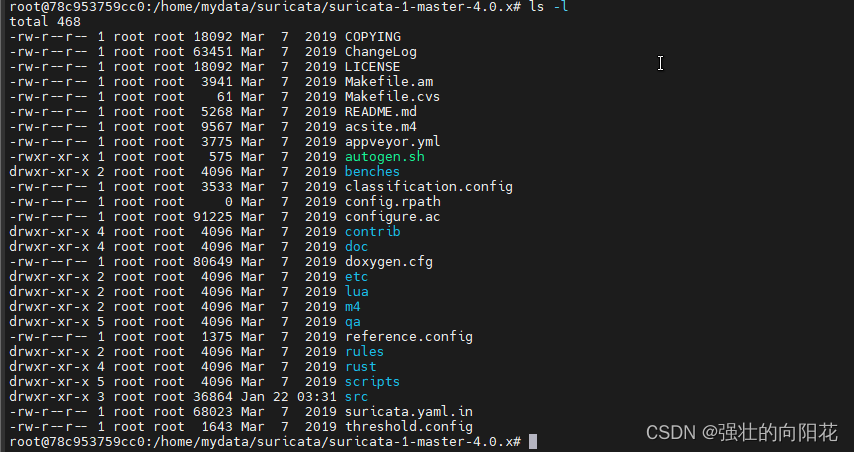The width and height of the screenshot is (854, 452).
Task: Select the 80649 size of doxygen.cfg
Action: click(213, 262)
